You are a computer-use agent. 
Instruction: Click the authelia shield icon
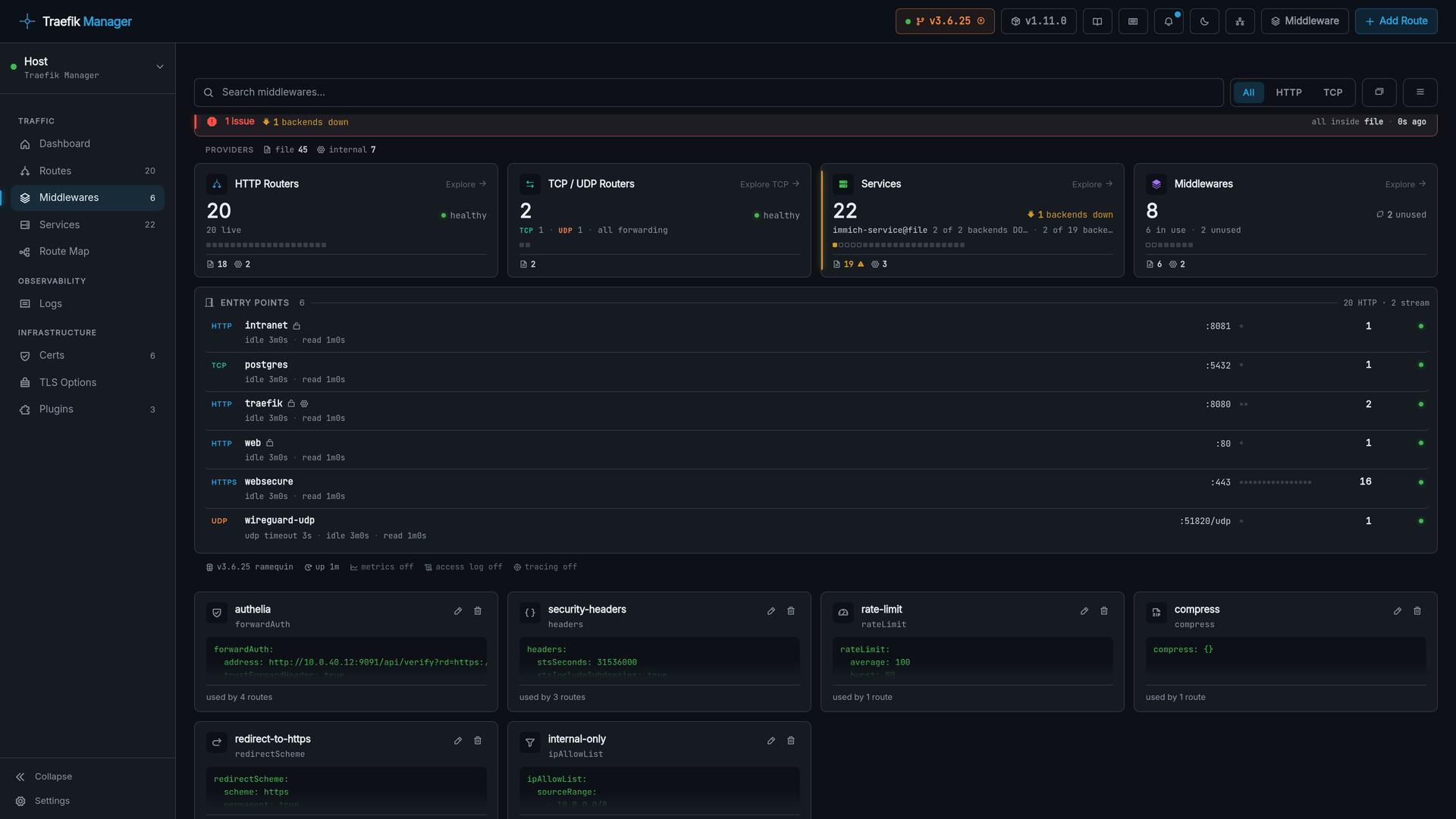tap(217, 613)
